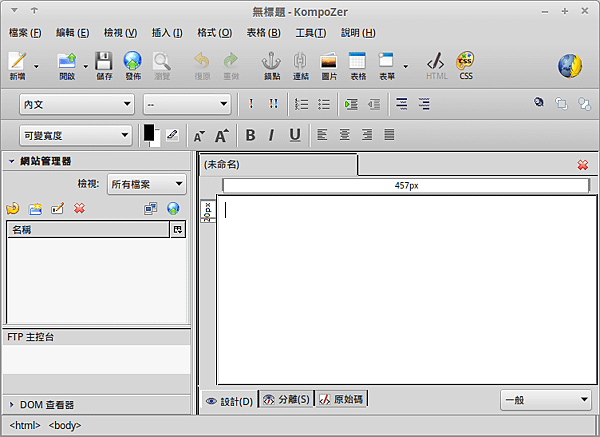Screen dimensions: 600x437
Task: Toggle the bulleted list button
Action: 324,104
